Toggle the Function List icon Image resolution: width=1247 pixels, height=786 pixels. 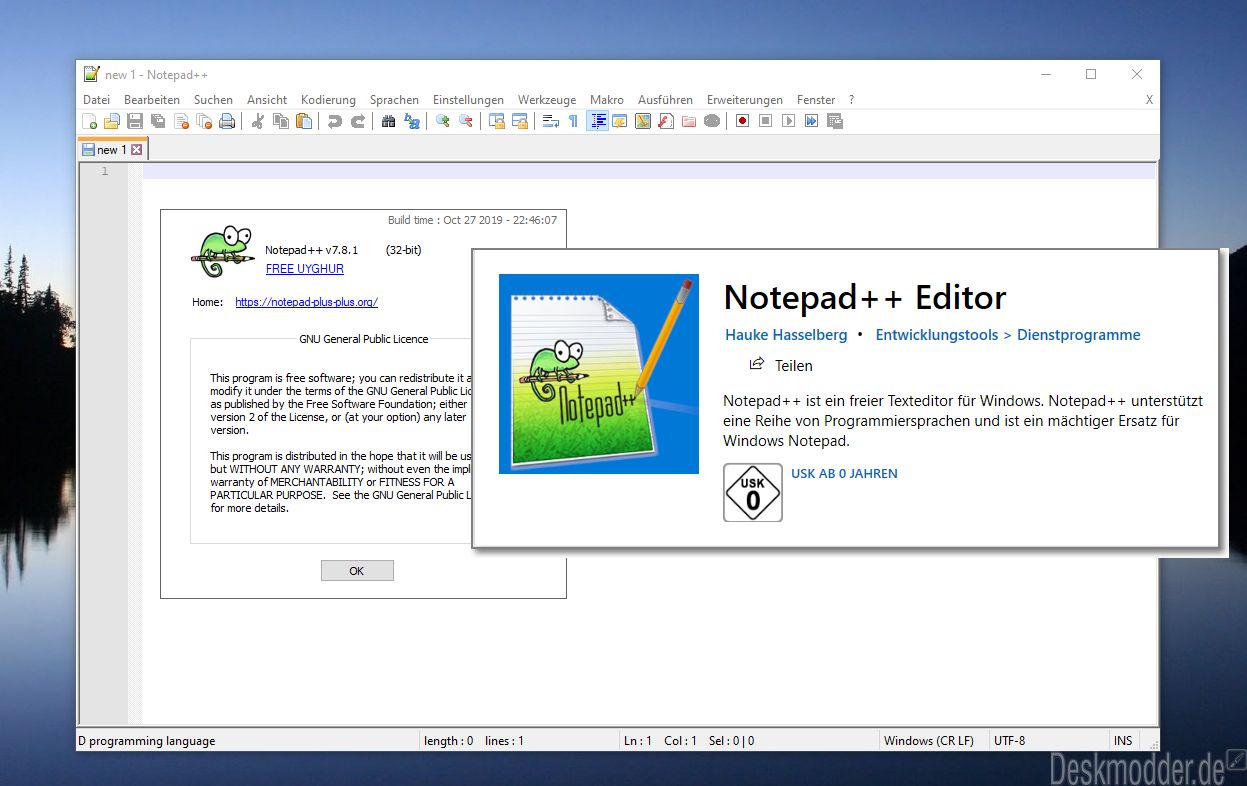coord(666,121)
